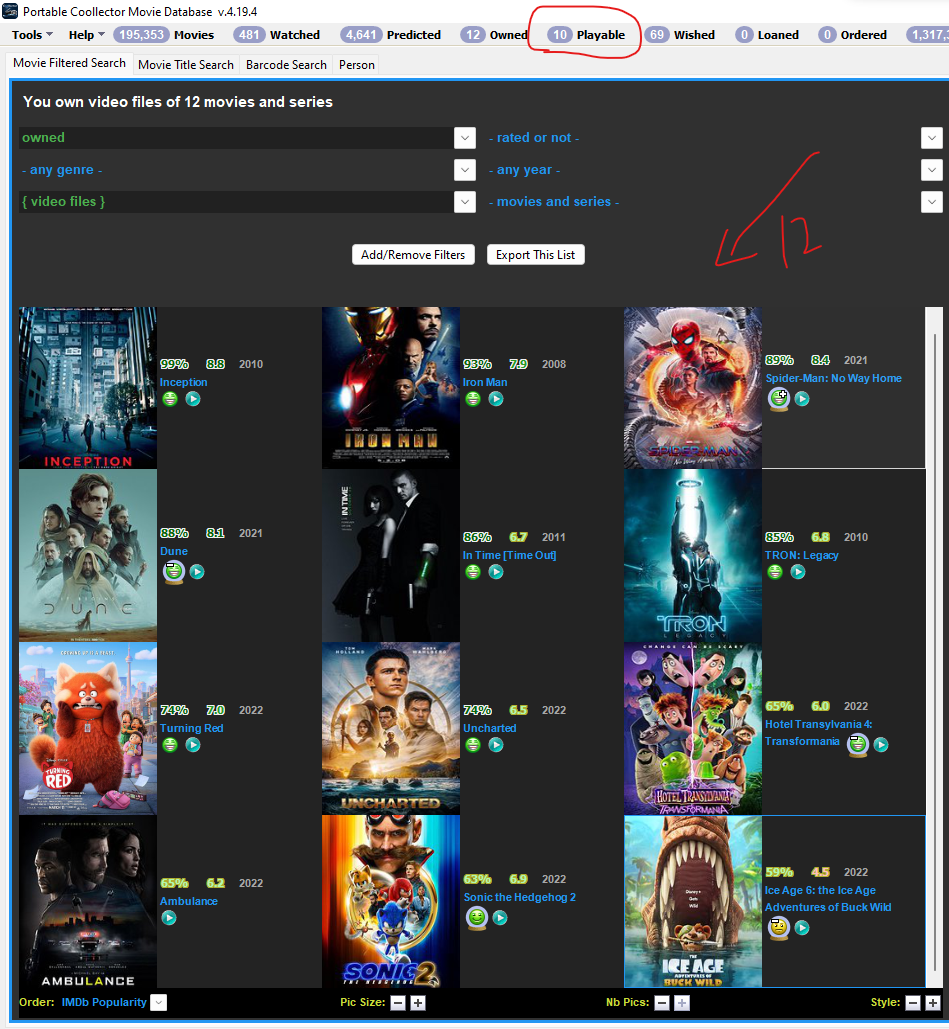Click the rating face icon for Ice Age 6
This screenshot has width=949, height=1029.
[779, 927]
